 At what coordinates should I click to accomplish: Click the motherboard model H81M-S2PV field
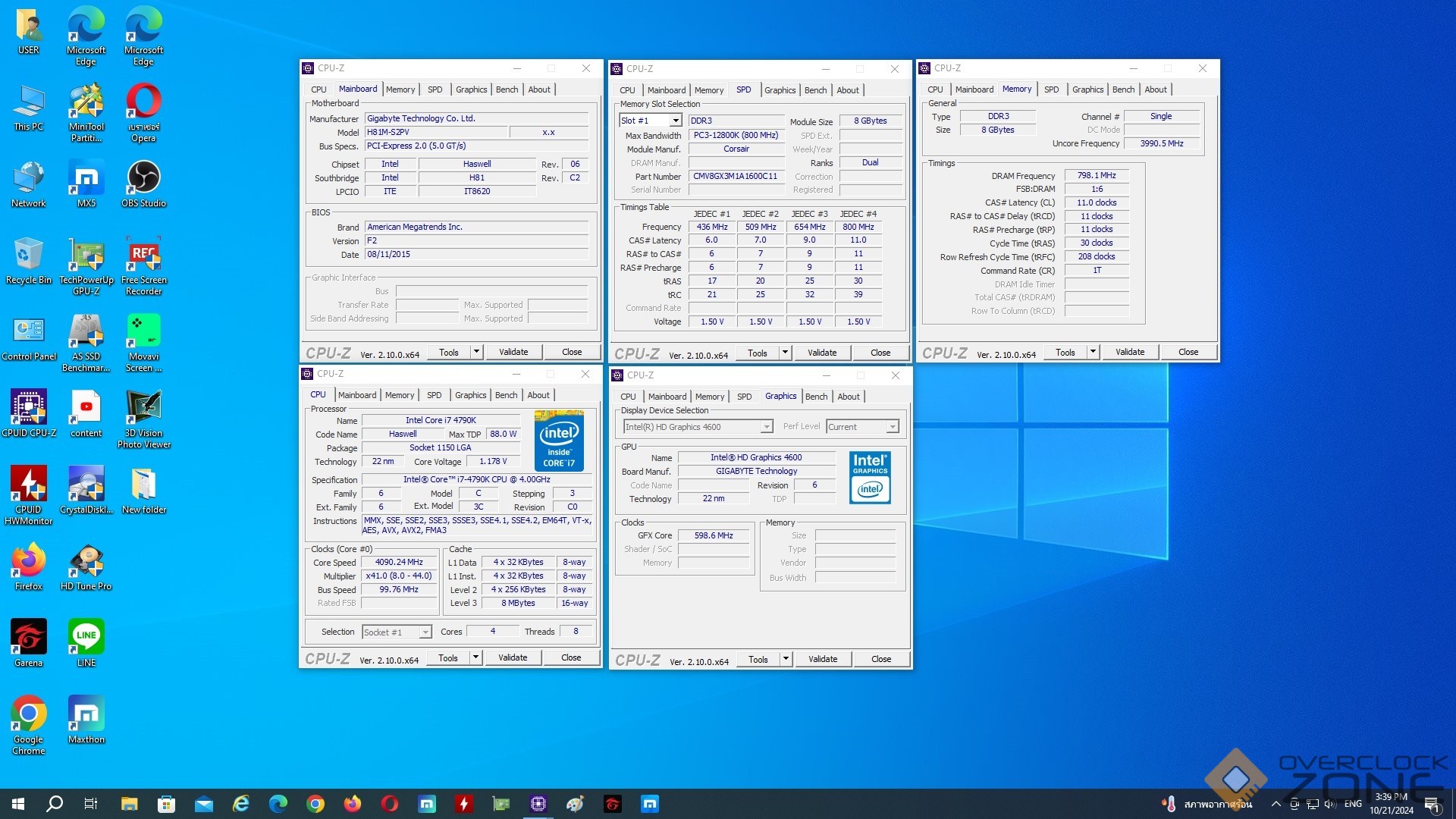[435, 132]
